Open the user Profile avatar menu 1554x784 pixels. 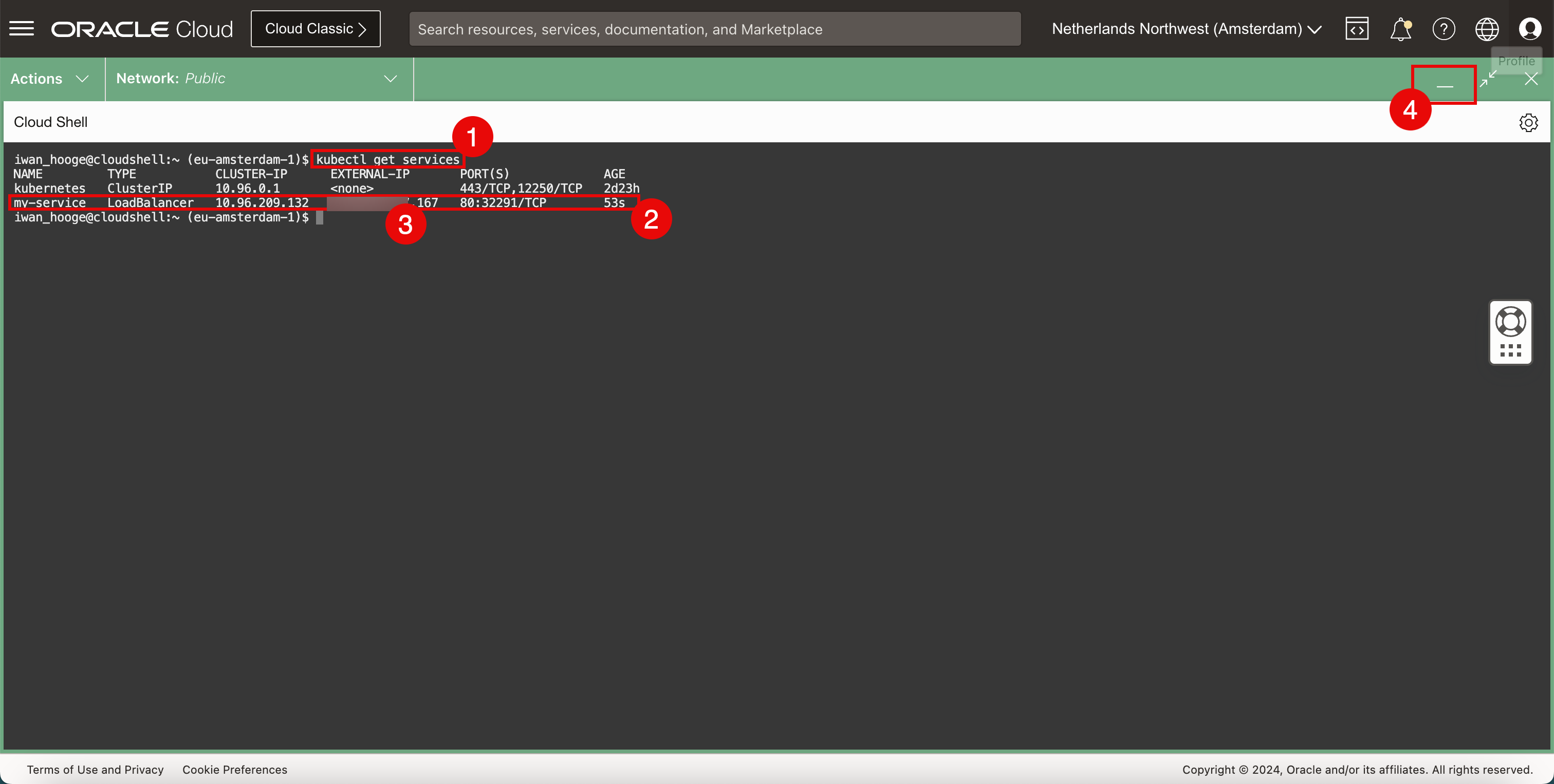click(1530, 29)
